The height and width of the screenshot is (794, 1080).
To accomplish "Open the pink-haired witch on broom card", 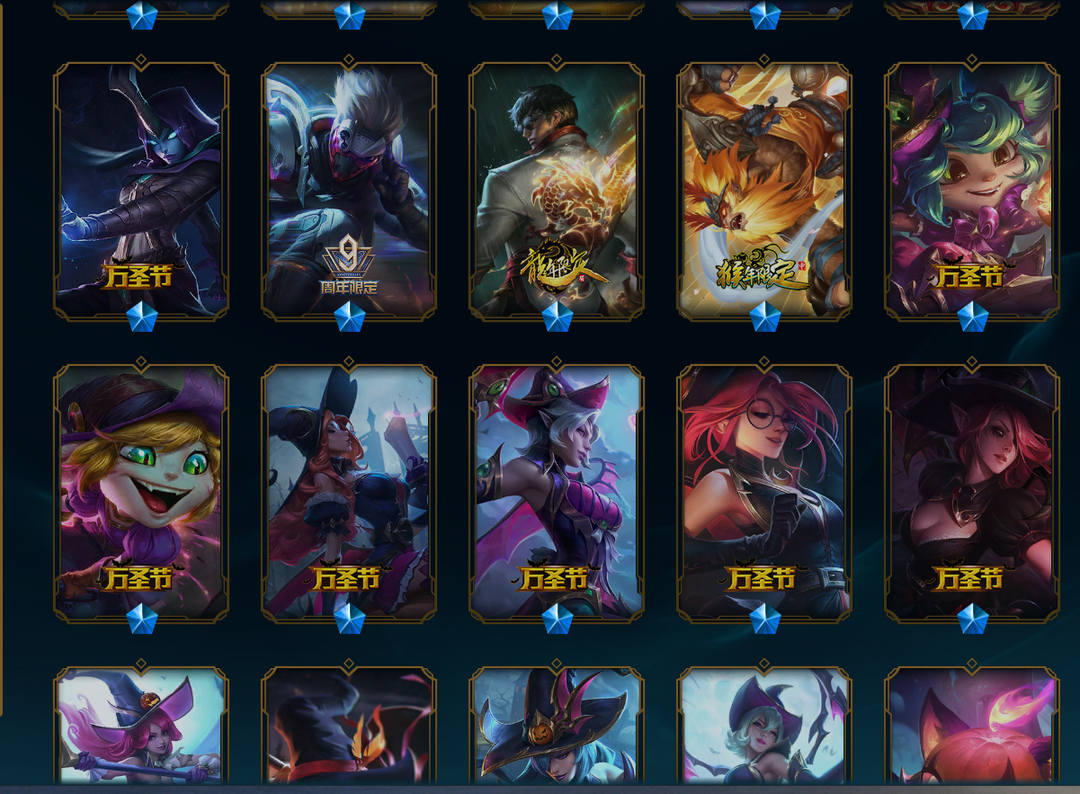I will 141,726.
